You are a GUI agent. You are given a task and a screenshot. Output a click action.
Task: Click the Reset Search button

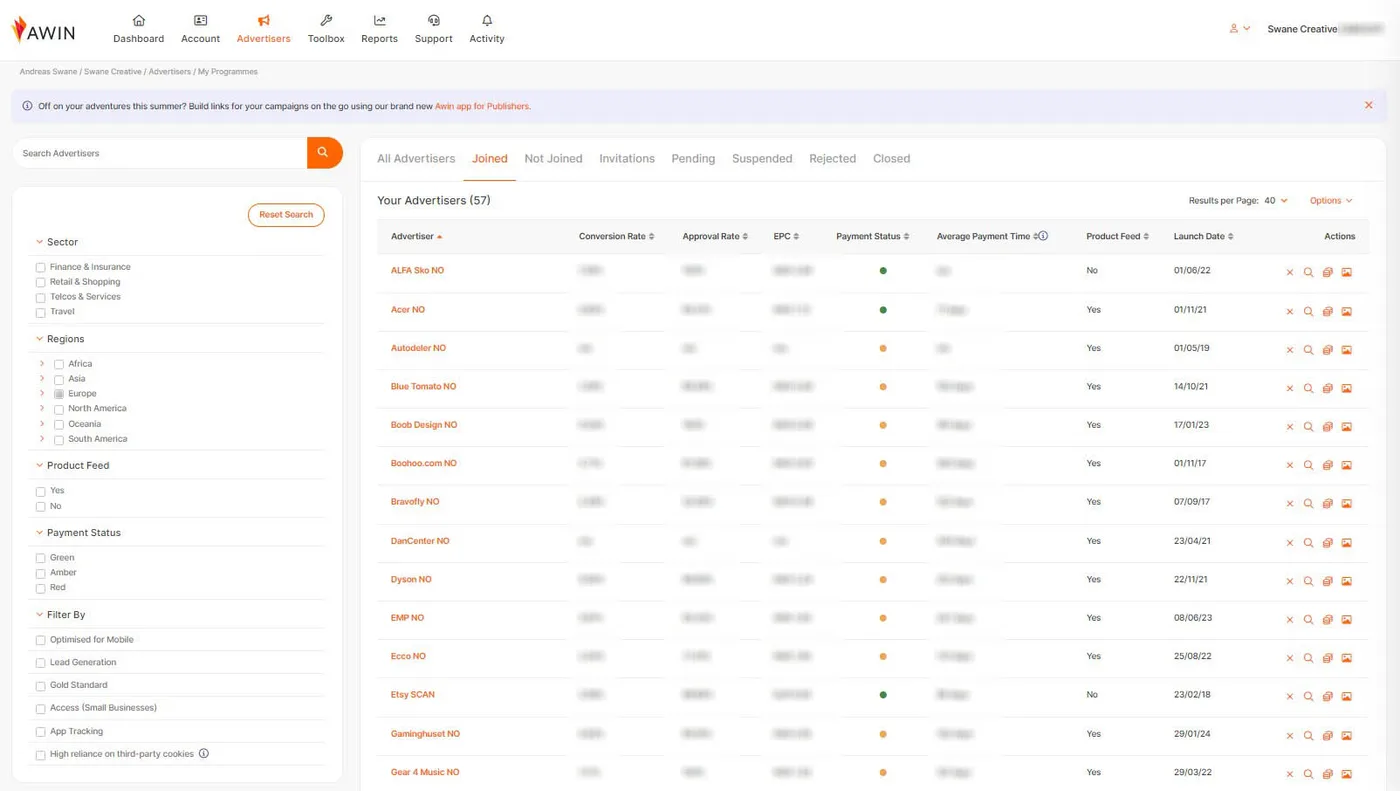pyautogui.click(x=286, y=215)
